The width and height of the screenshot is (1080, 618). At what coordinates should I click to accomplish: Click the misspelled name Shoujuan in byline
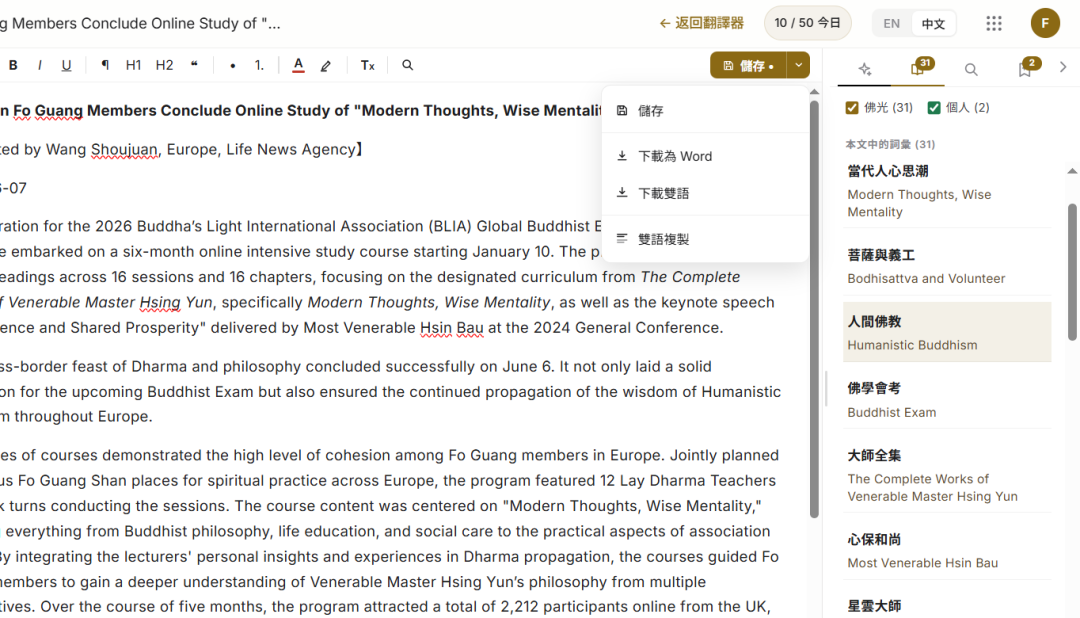tap(124, 150)
